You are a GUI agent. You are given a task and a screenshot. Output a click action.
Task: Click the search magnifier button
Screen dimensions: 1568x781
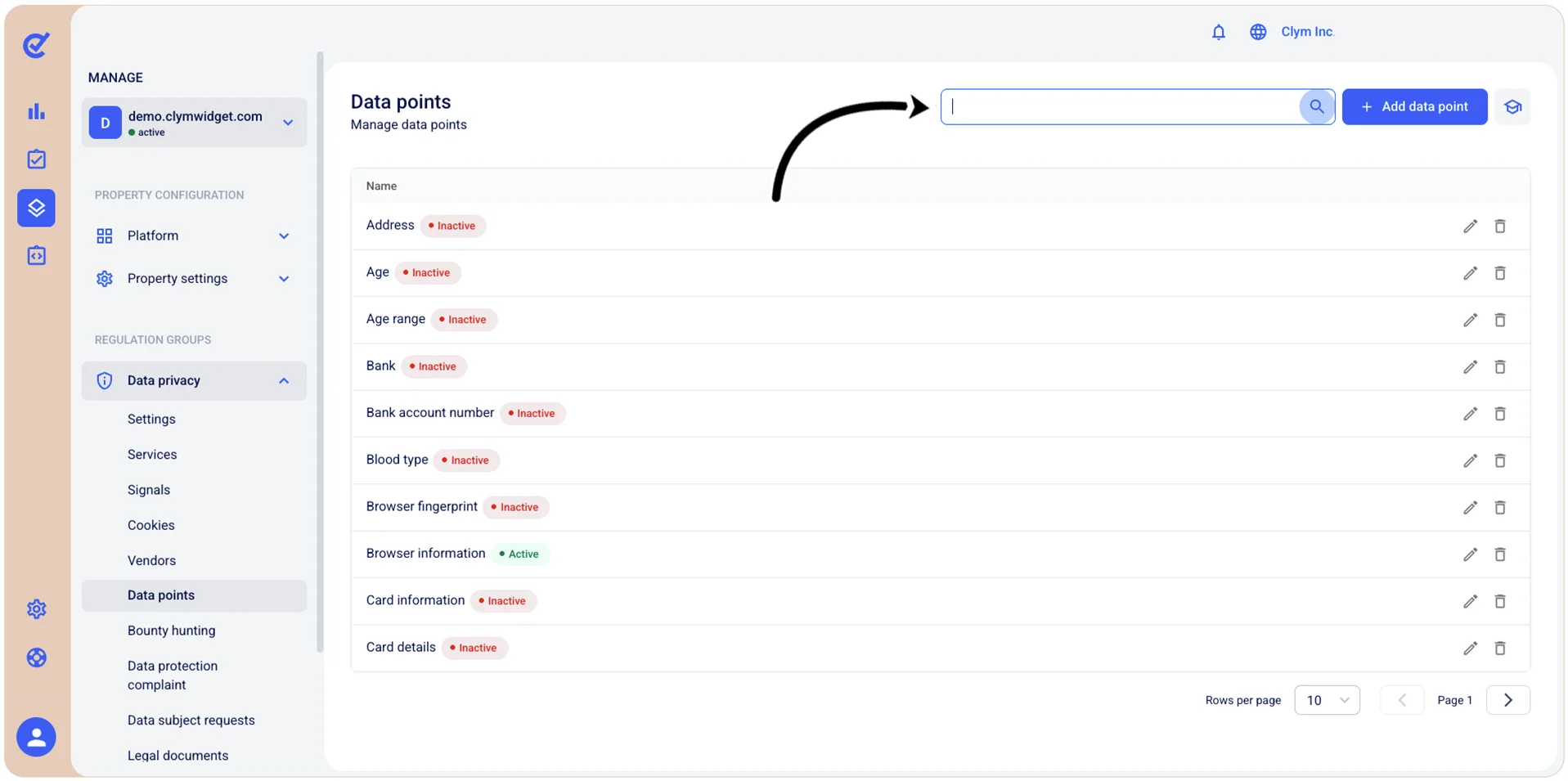tap(1316, 106)
